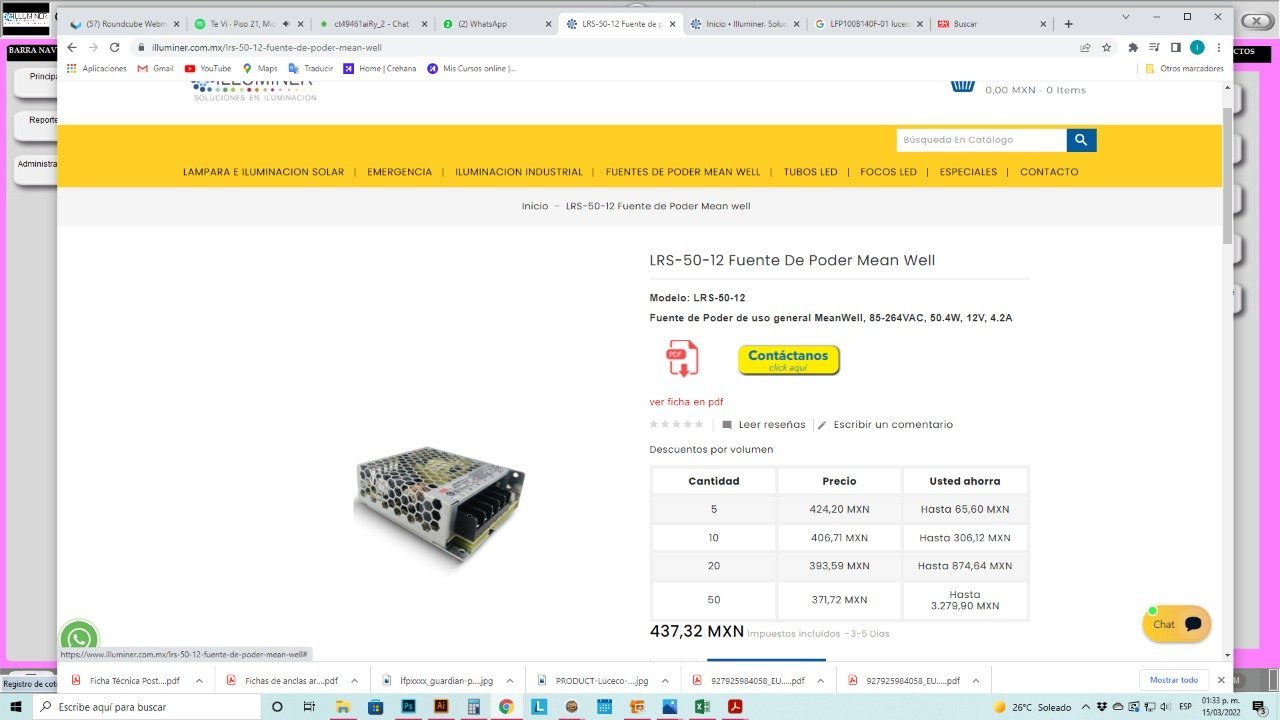This screenshot has width=1280, height=720.
Task: Open the Fuentes de Poder Mean Well menu
Action: (683, 172)
